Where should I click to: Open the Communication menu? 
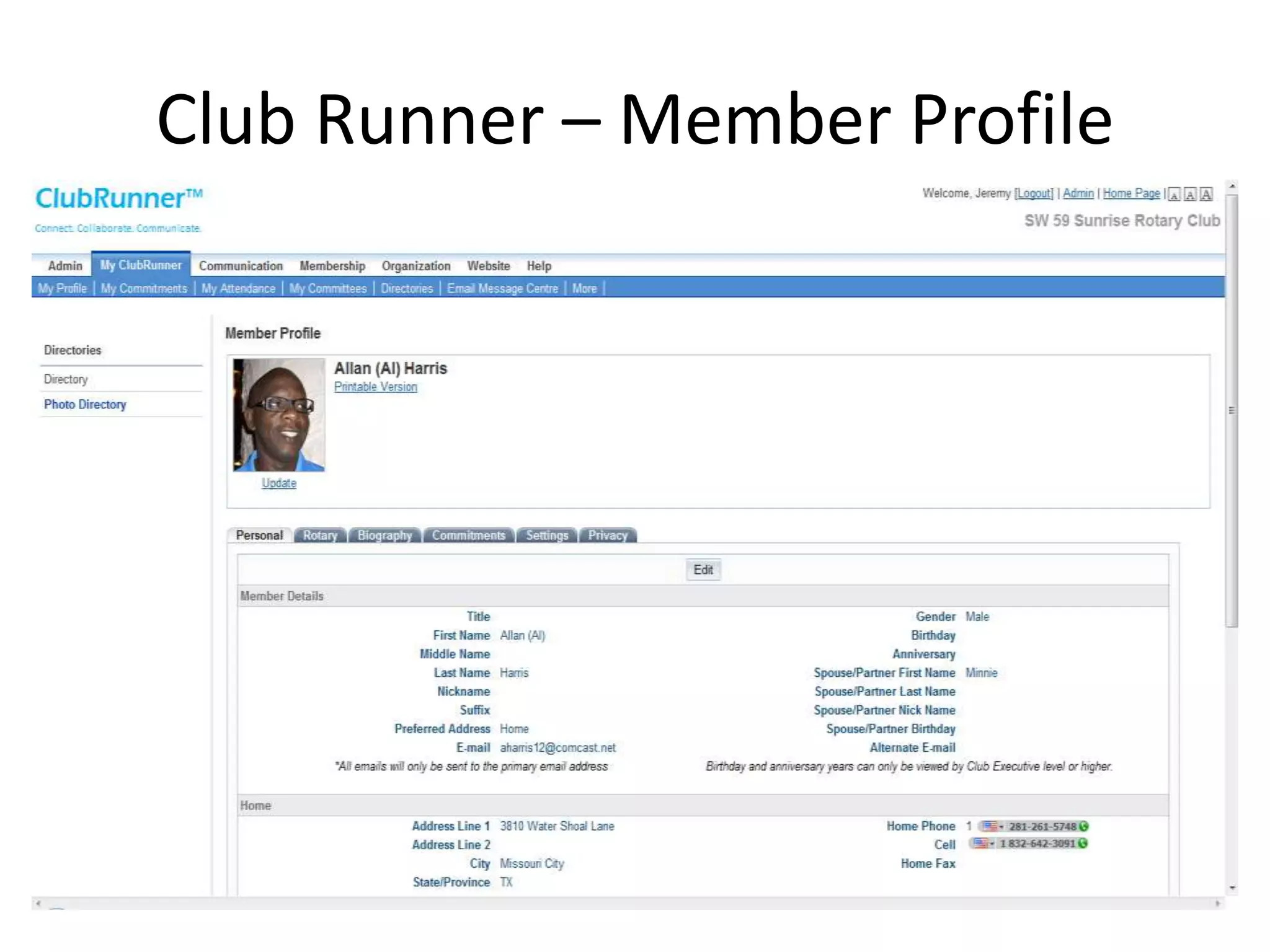pyautogui.click(x=241, y=266)
